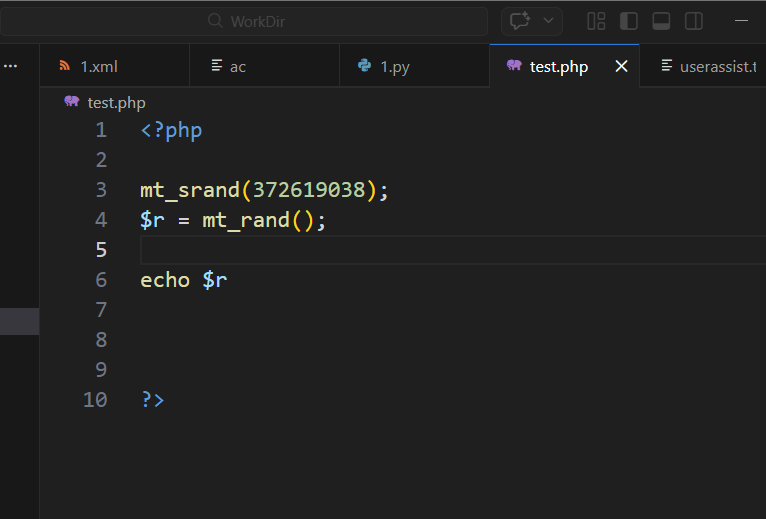
Task: Open the 1.py tab
Action: point(394,67)
